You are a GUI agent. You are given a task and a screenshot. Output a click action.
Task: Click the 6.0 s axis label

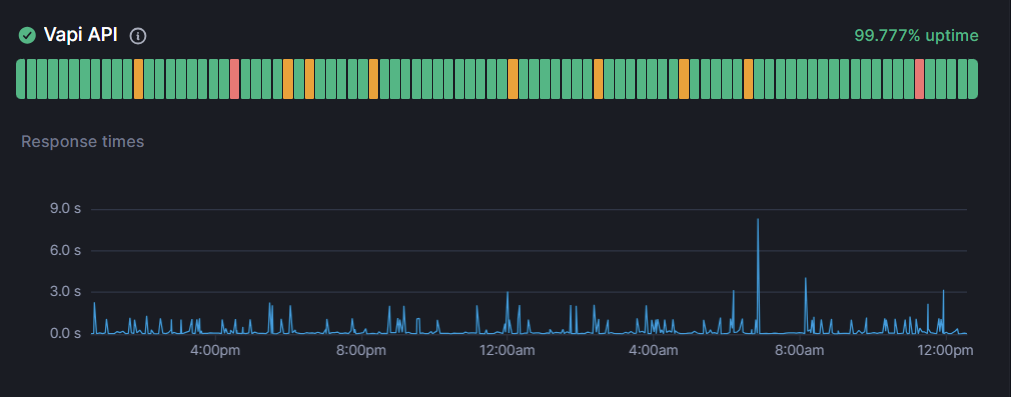(64, 251)
